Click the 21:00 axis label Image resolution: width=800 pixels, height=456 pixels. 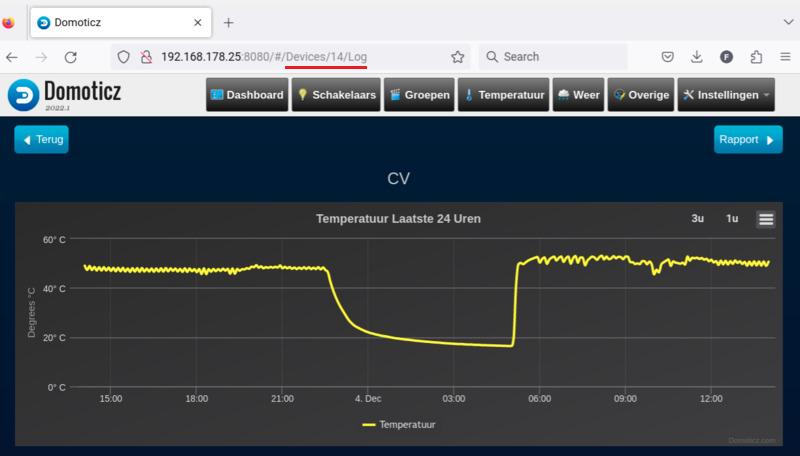pyautogui.click(x=282, y=398)
